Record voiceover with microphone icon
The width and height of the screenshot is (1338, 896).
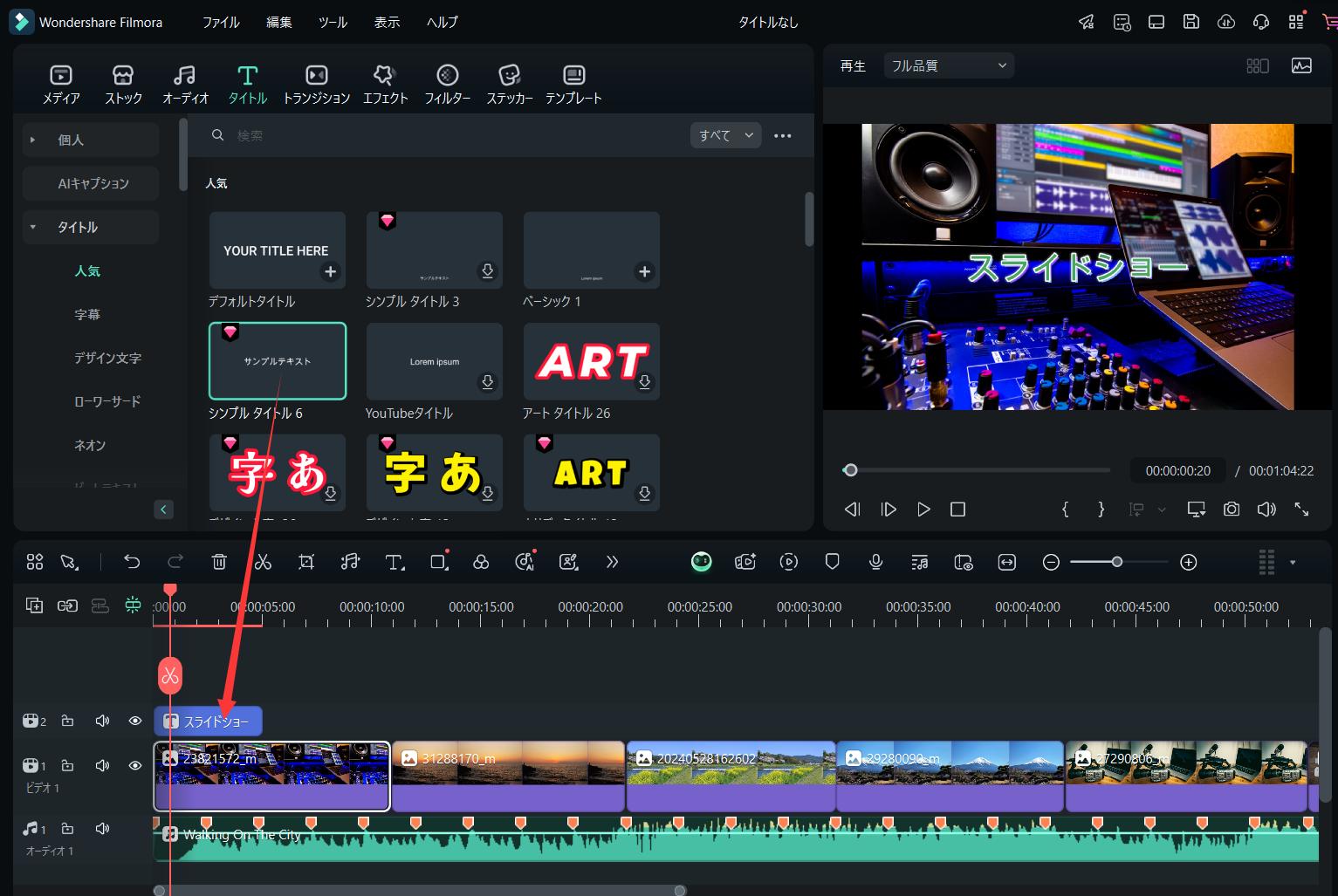click(x=875, y=562)
